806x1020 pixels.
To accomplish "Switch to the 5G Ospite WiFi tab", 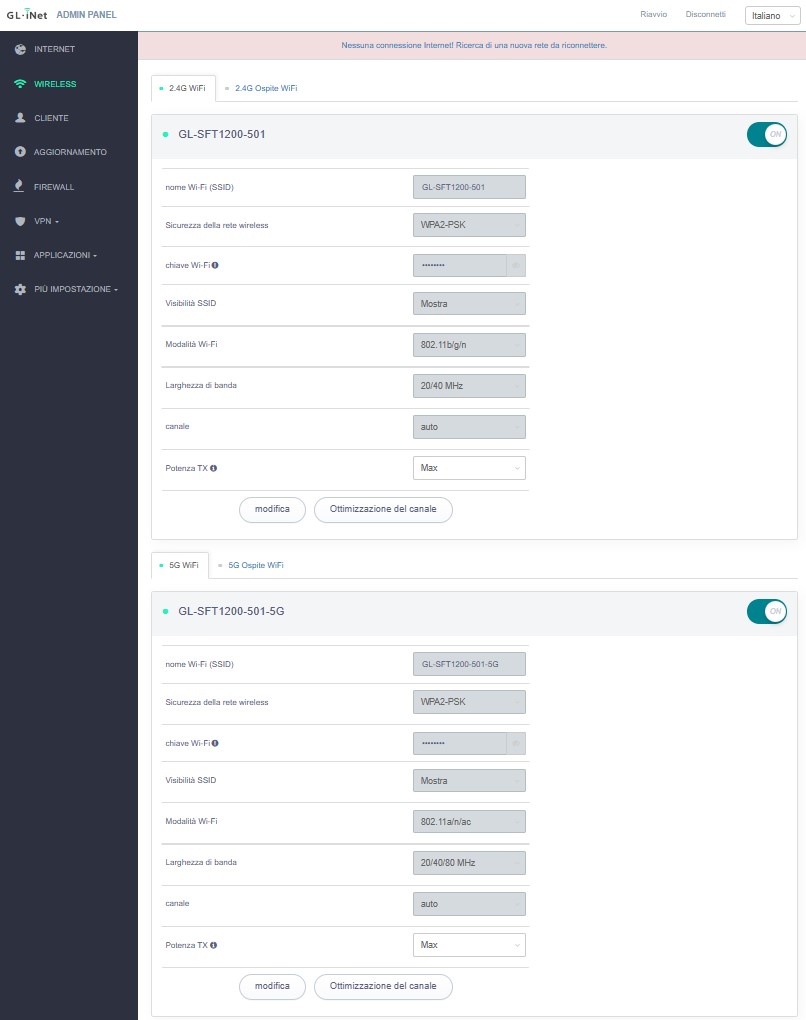I will point(251,565).
